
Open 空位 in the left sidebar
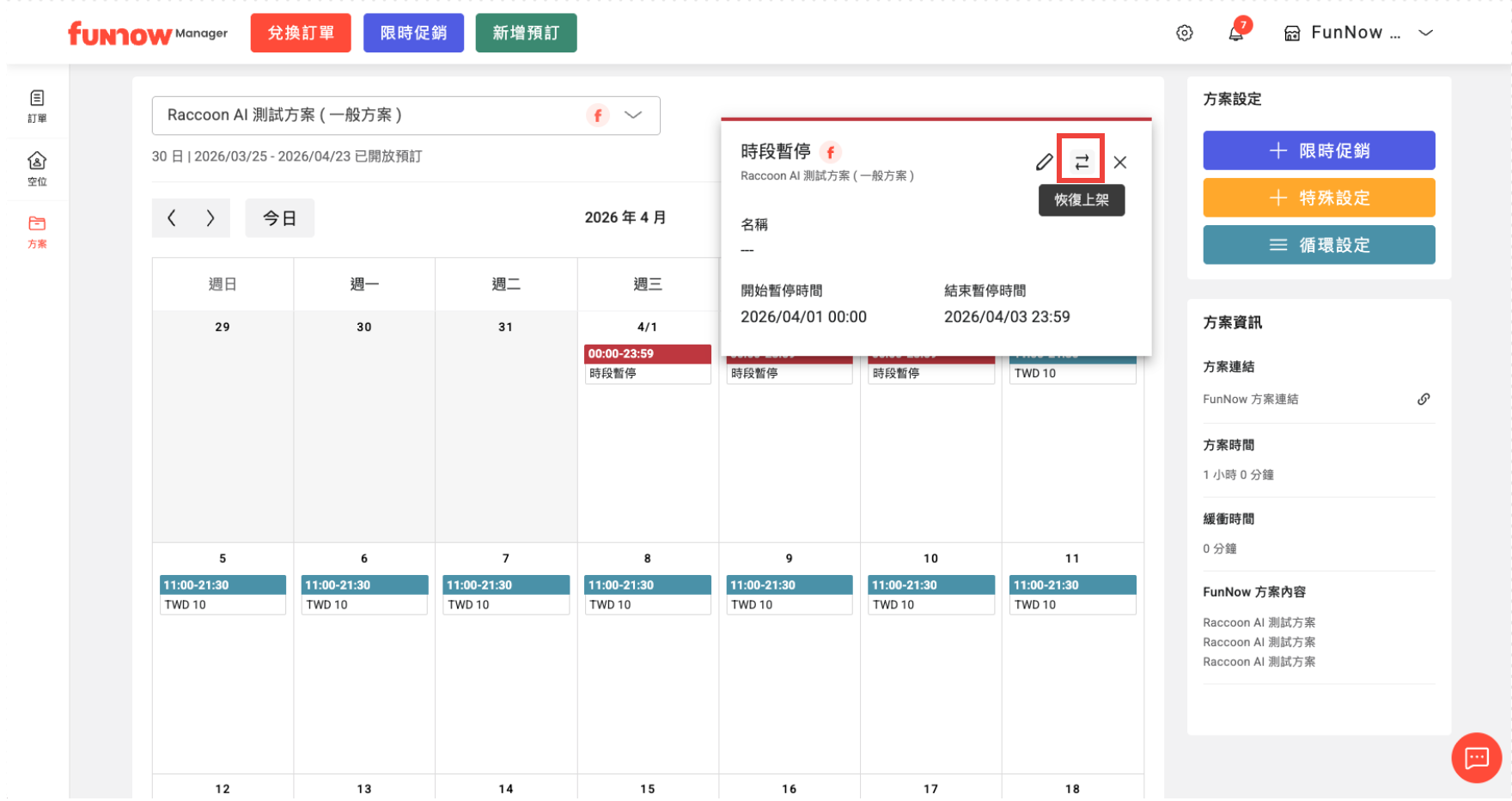pyautogui.click(x=37, y=168)
